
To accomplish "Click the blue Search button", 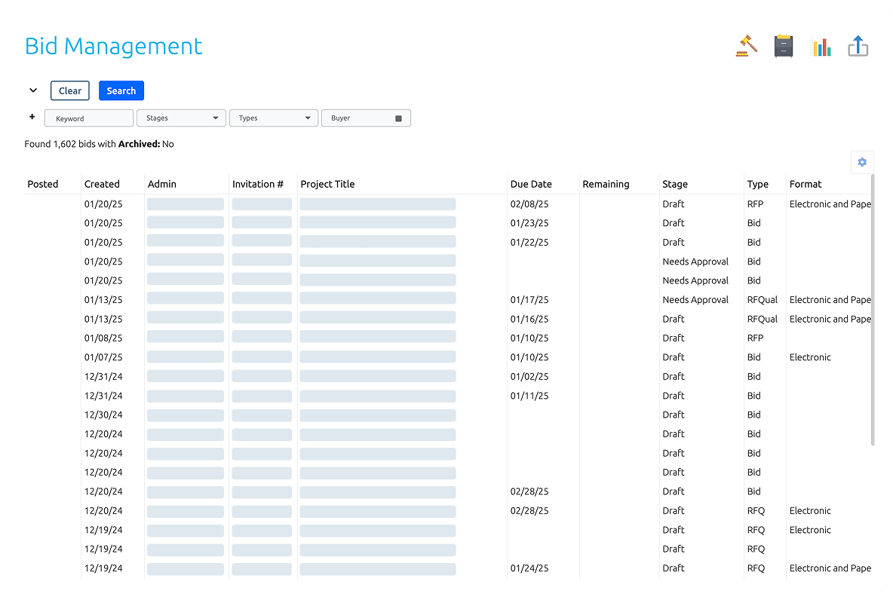I will pos(121,91).
